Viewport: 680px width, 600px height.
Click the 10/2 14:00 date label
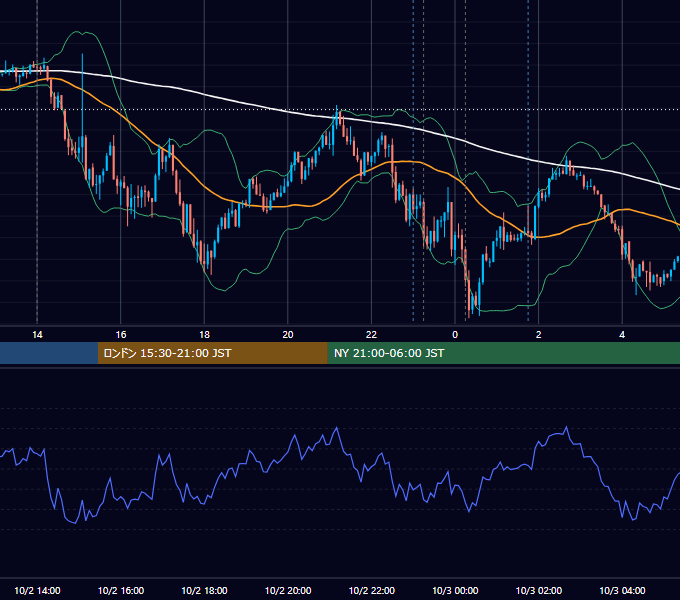(37, 590)
